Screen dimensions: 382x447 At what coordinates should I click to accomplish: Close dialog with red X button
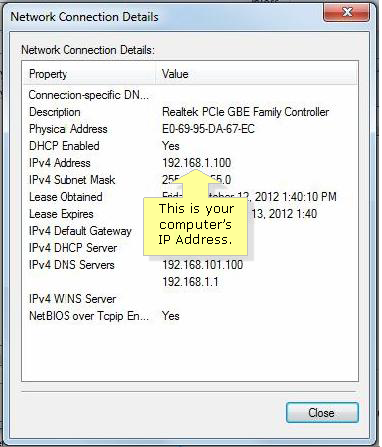(347, 12)
